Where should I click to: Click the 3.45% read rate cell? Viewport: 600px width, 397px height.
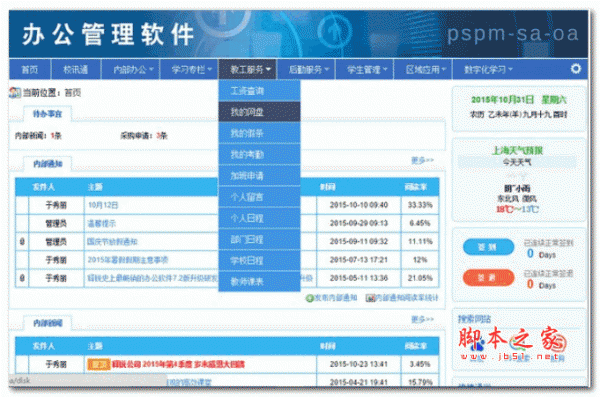pyautogui.click(x=420, y=364)
